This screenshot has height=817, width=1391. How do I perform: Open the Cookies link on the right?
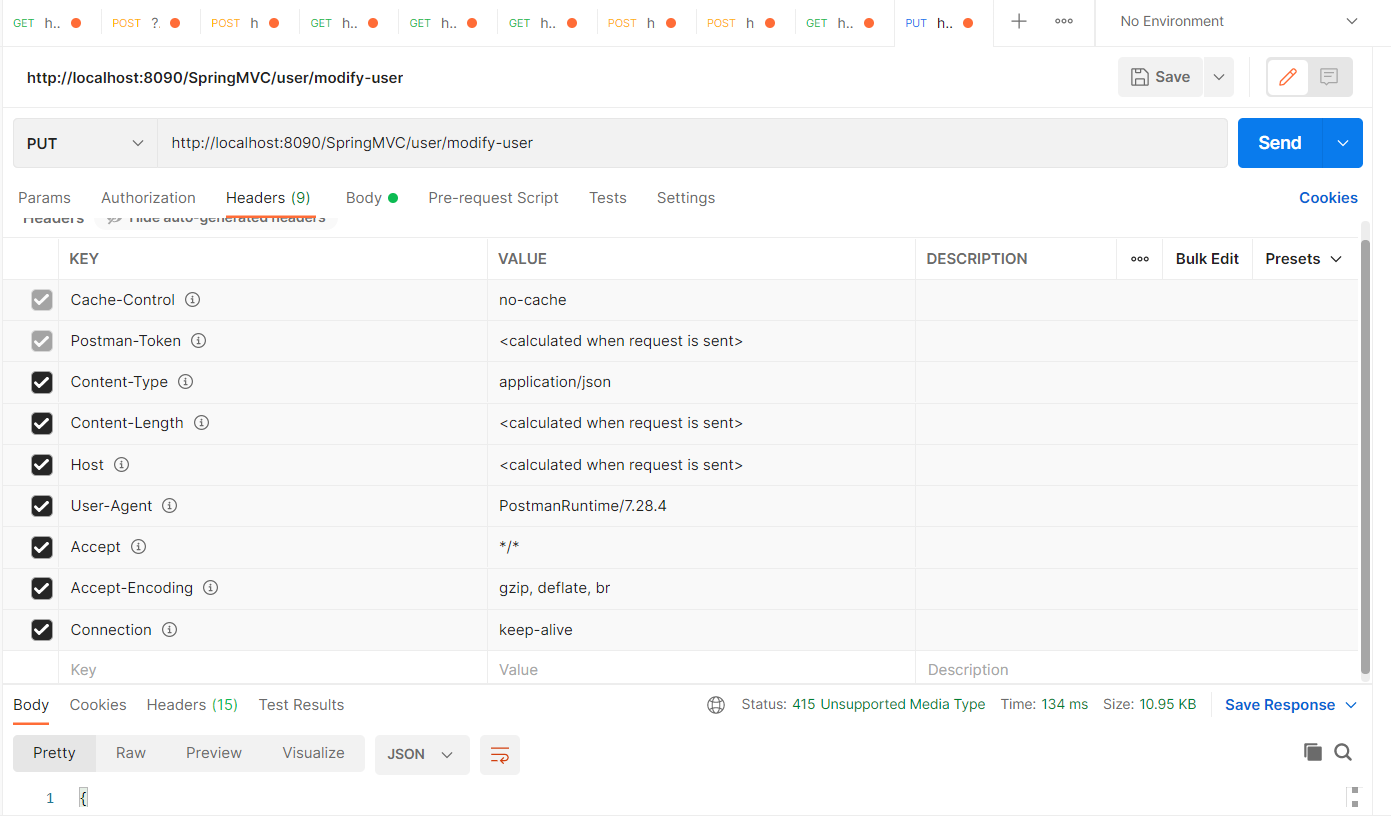tap(1328, 198)
